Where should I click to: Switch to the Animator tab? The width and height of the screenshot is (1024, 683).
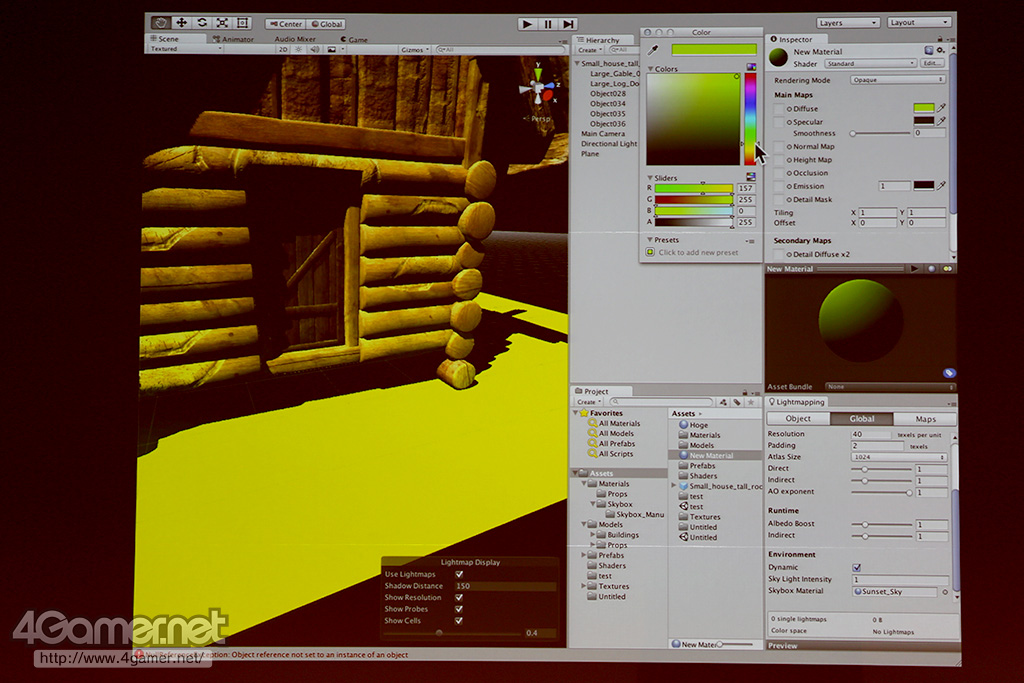(x=233, y=39)
